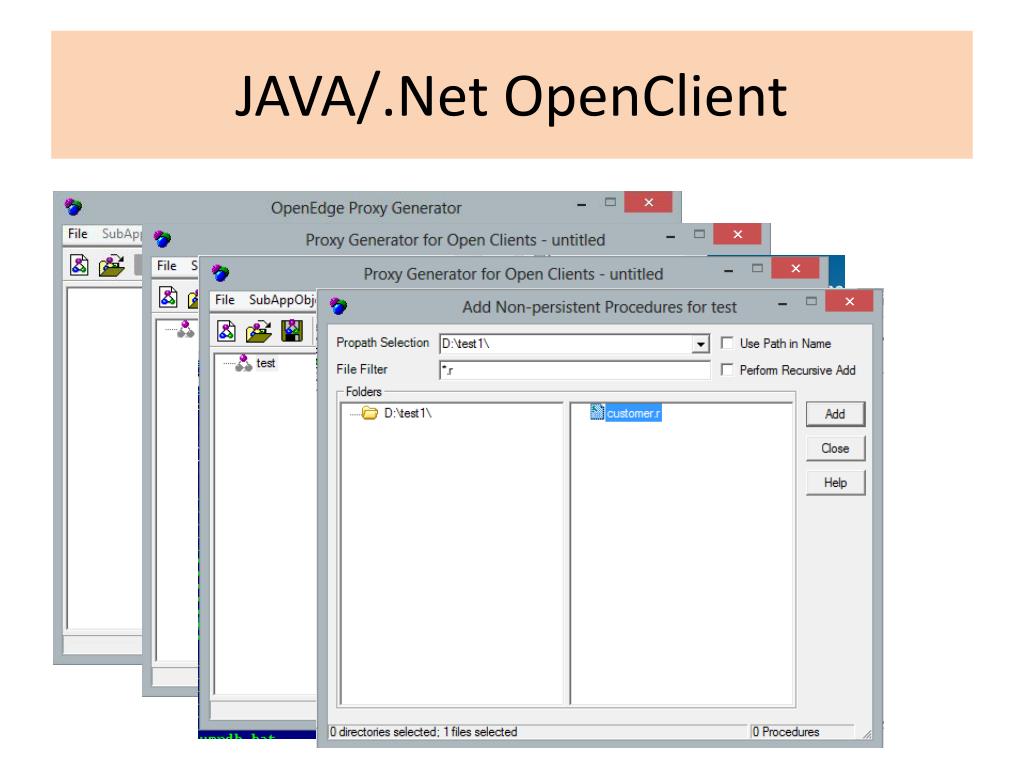Click title bar icon of Proxy Generator window showing test node
The height and width of the screenshot is (768, 1024).
tap(220, 273)
